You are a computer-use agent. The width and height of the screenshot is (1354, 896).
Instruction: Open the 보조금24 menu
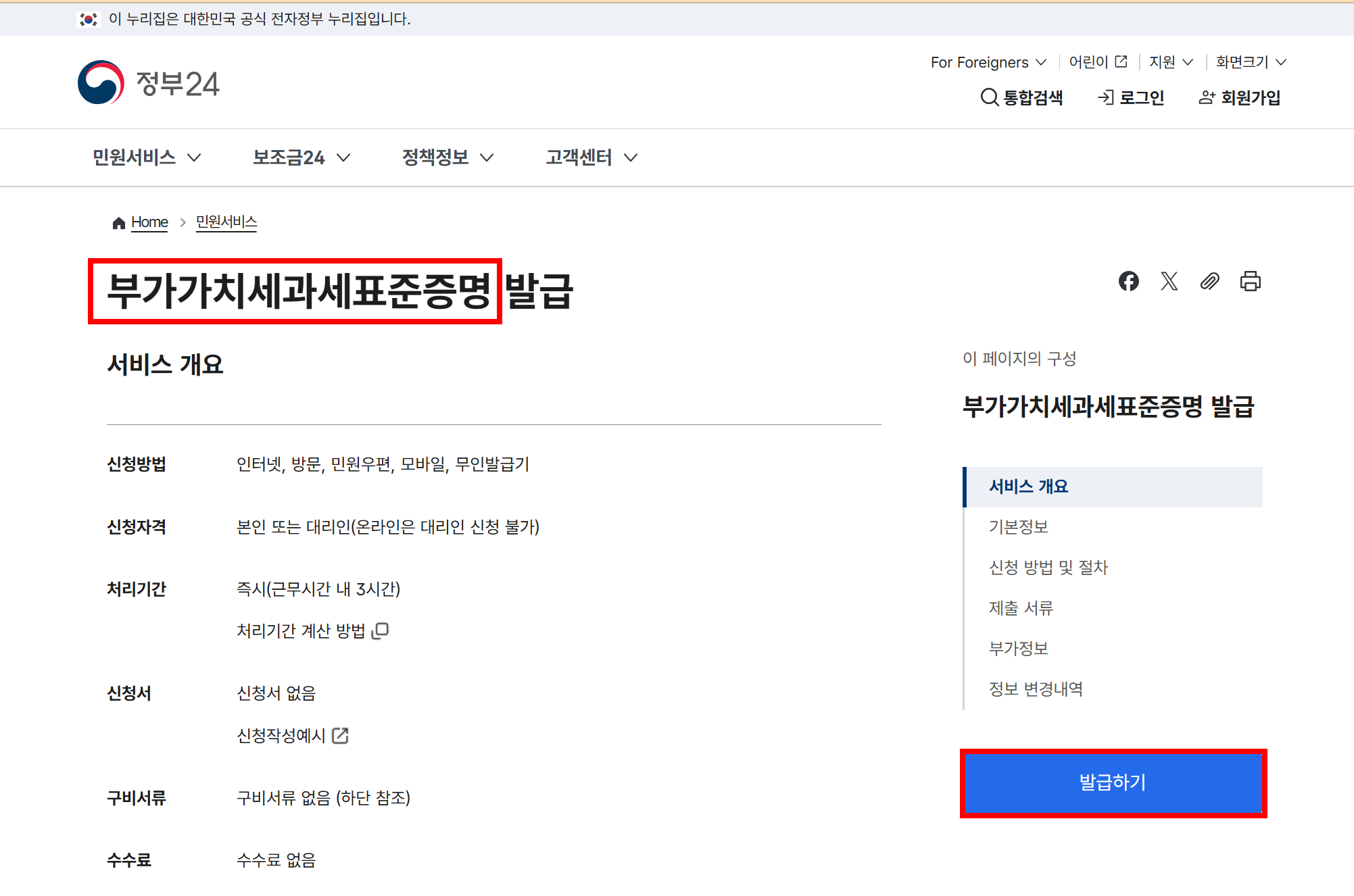point(301,157)
